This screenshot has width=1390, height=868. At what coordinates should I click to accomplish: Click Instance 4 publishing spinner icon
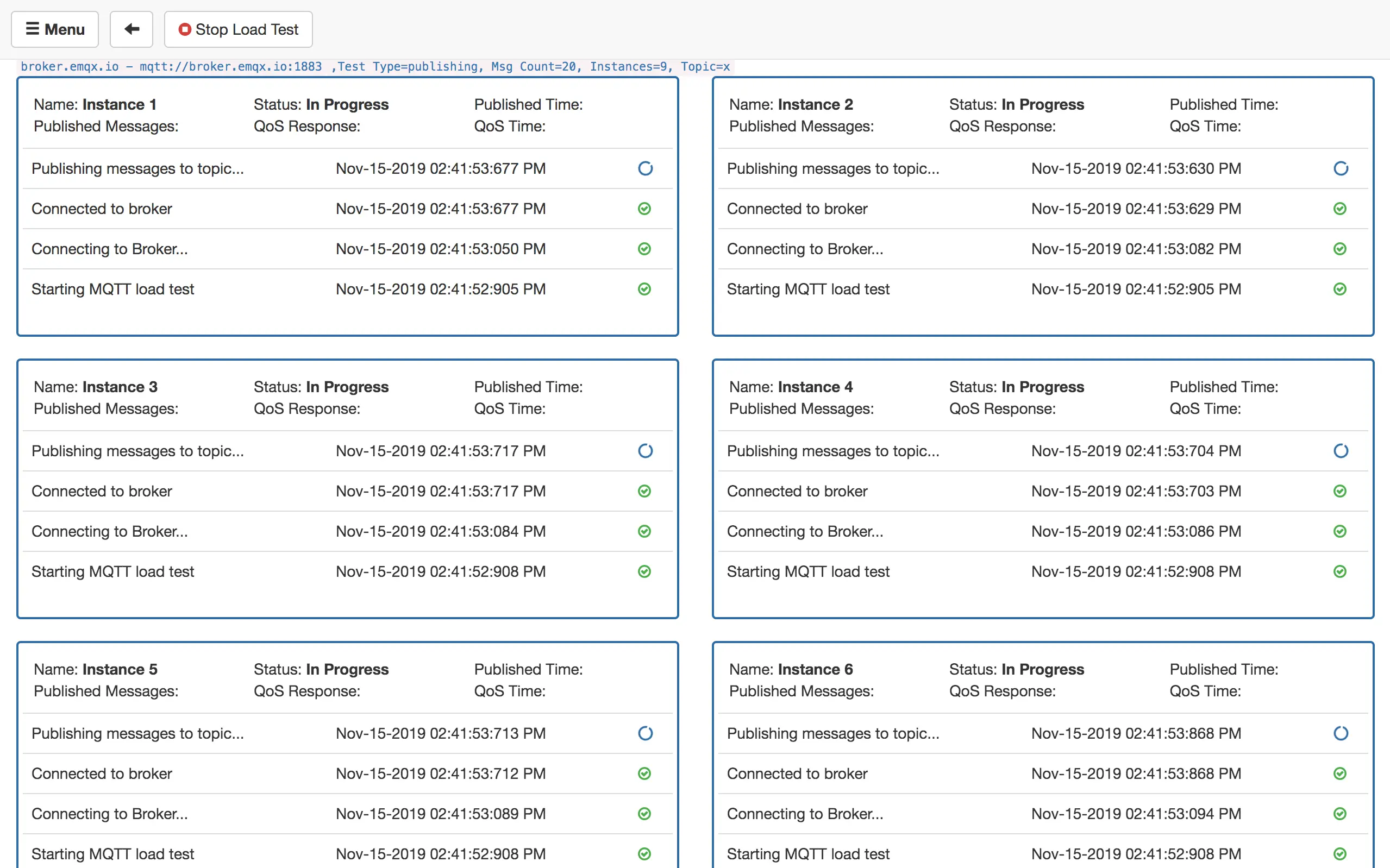click(1341, 451)
